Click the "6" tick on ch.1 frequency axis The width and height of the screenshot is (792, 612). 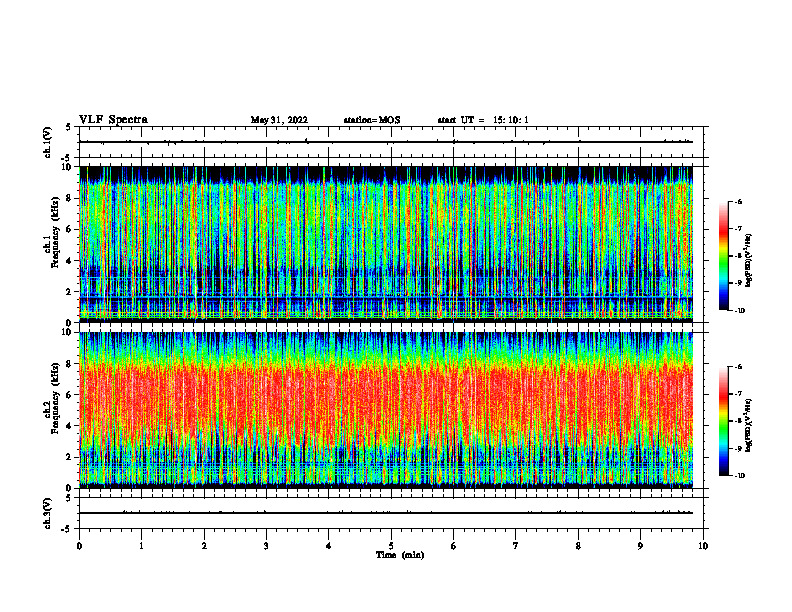[x=69, y=229]
